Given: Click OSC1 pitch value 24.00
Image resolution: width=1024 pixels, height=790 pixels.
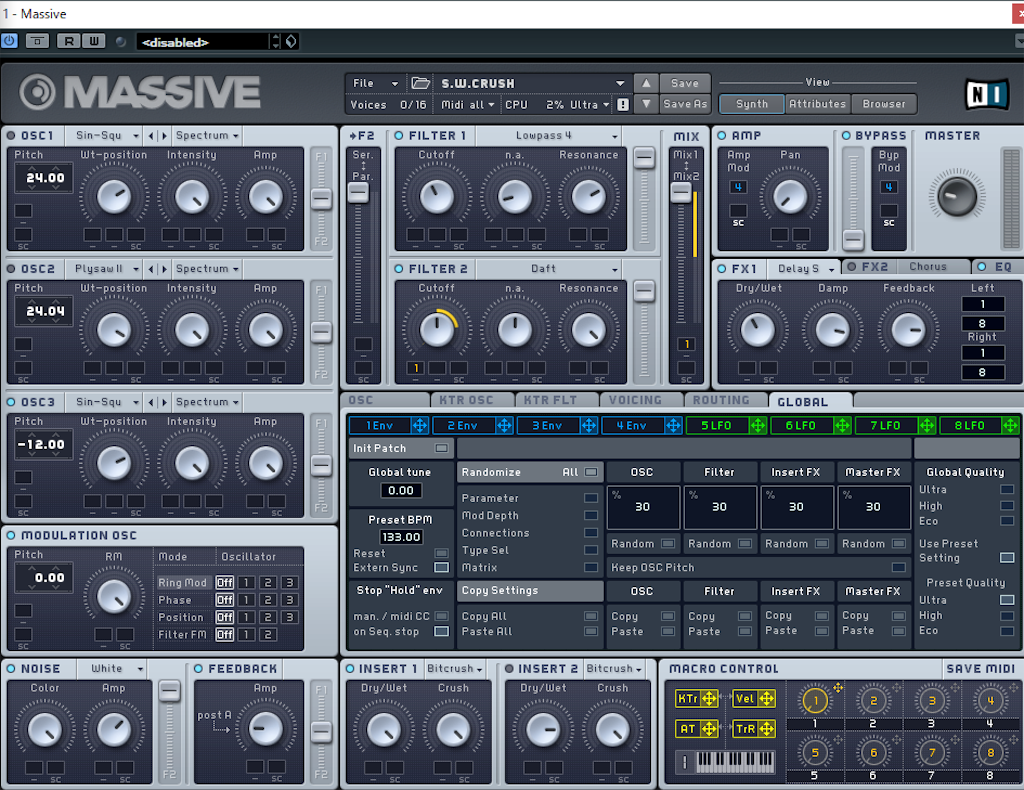Looking at the screenshot, I should pos(45,178).
